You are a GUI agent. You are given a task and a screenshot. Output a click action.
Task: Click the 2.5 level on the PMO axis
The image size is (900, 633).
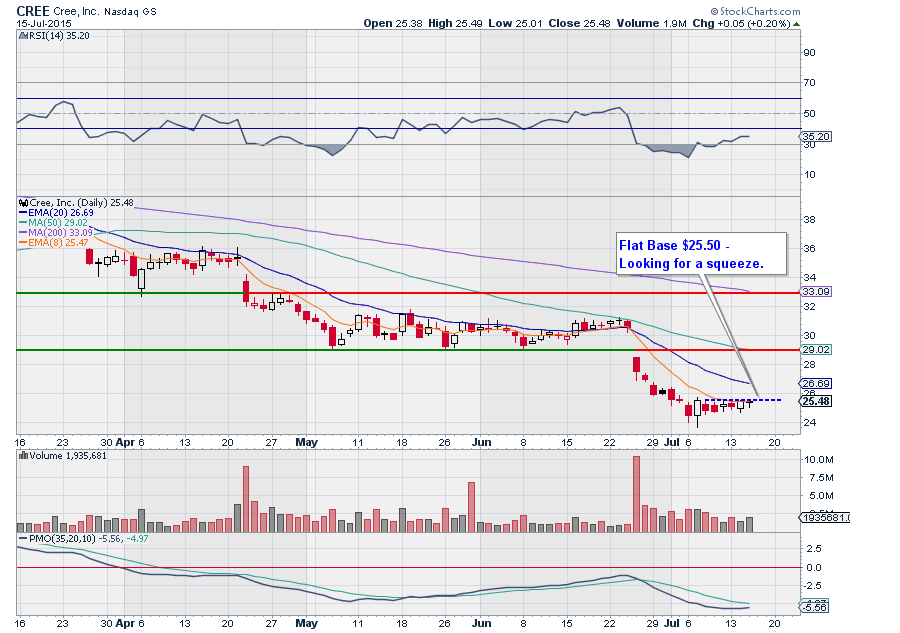pos(814,549)
